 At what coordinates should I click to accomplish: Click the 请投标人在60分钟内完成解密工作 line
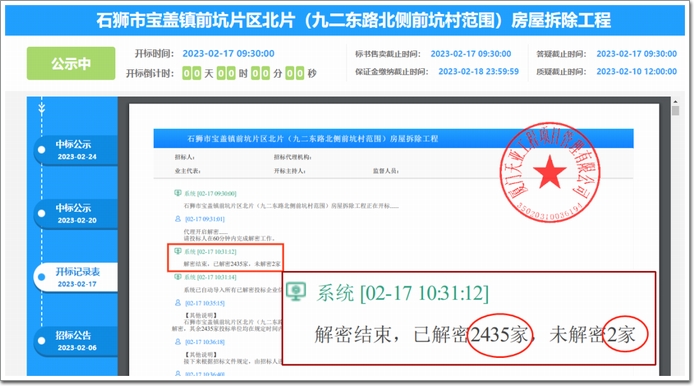(x=229, y=238)
